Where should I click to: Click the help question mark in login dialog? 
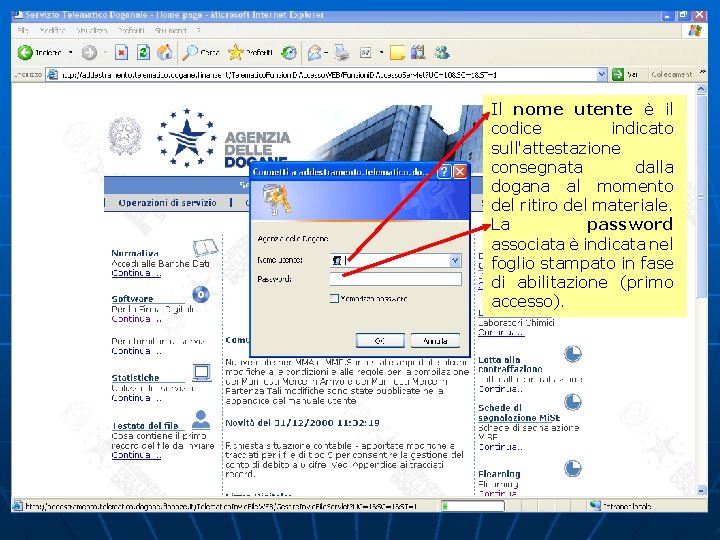pos(444,172)
